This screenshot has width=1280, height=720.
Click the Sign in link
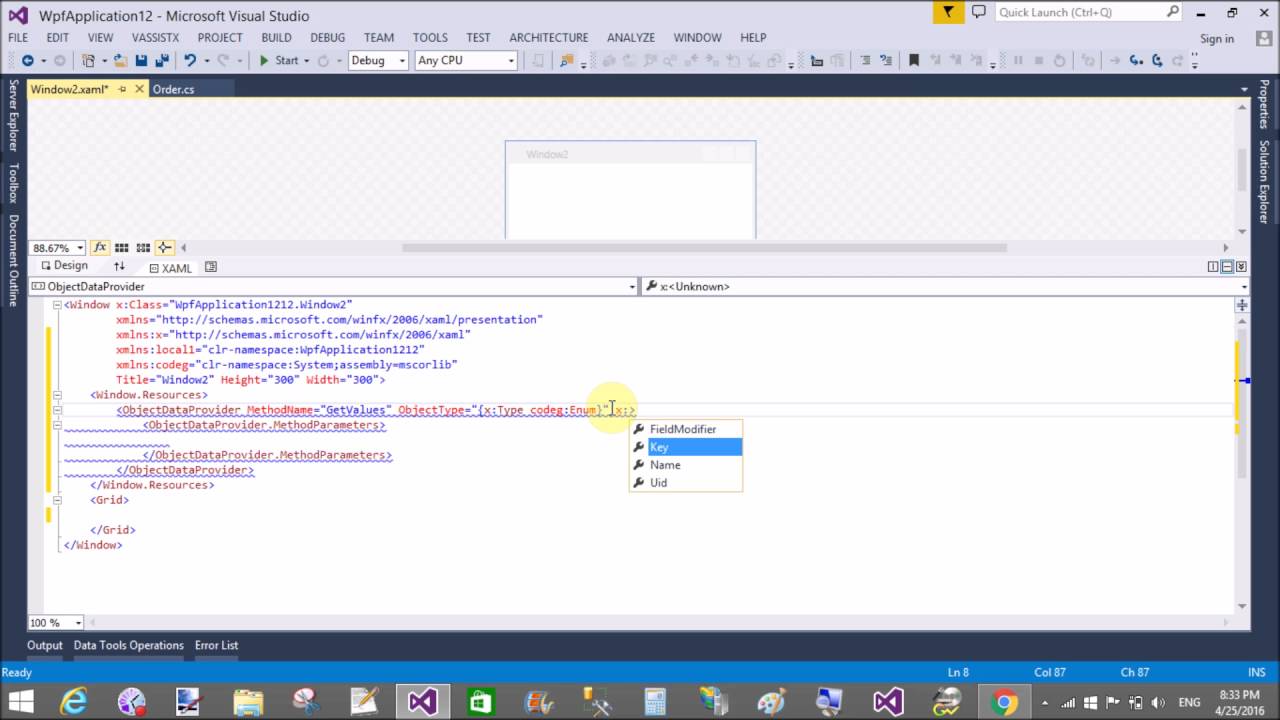pos(1216,38)
